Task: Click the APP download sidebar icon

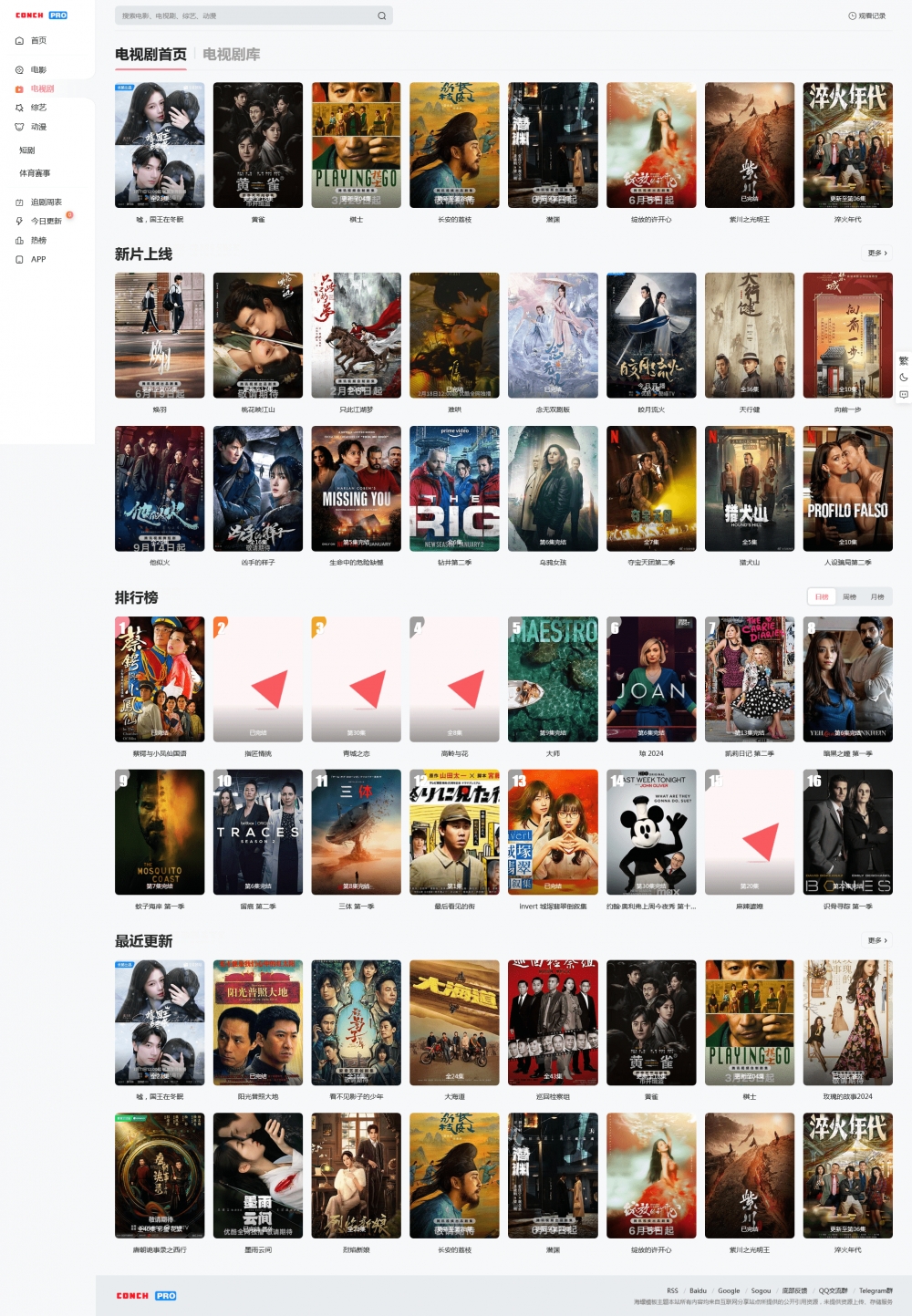Action: pos(19,260)
